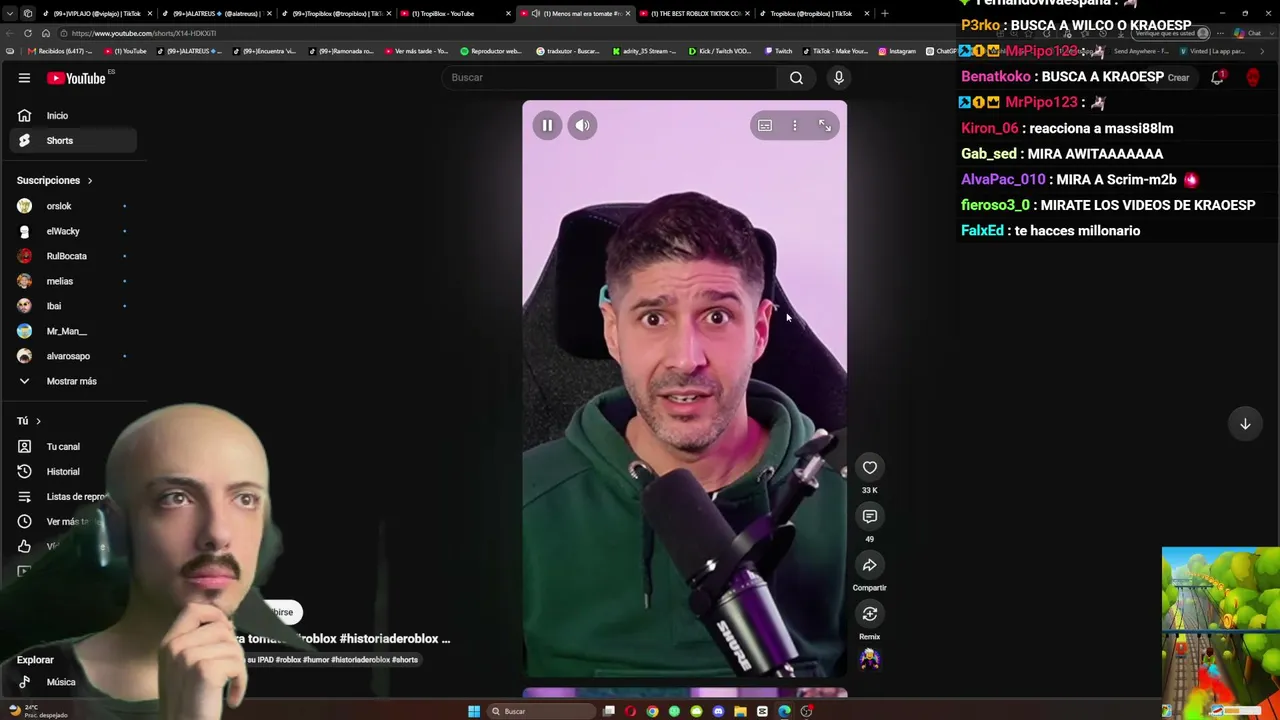Open the RulBocata subscription channel
The image size is (1280, 720).
(x=74, y=256)
